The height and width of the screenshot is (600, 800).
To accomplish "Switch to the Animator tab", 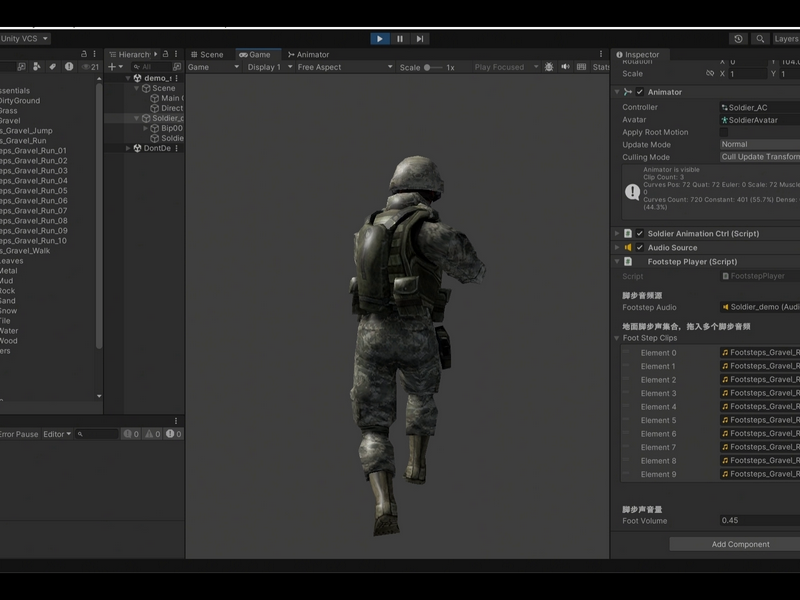I will (x=309, y=54).
